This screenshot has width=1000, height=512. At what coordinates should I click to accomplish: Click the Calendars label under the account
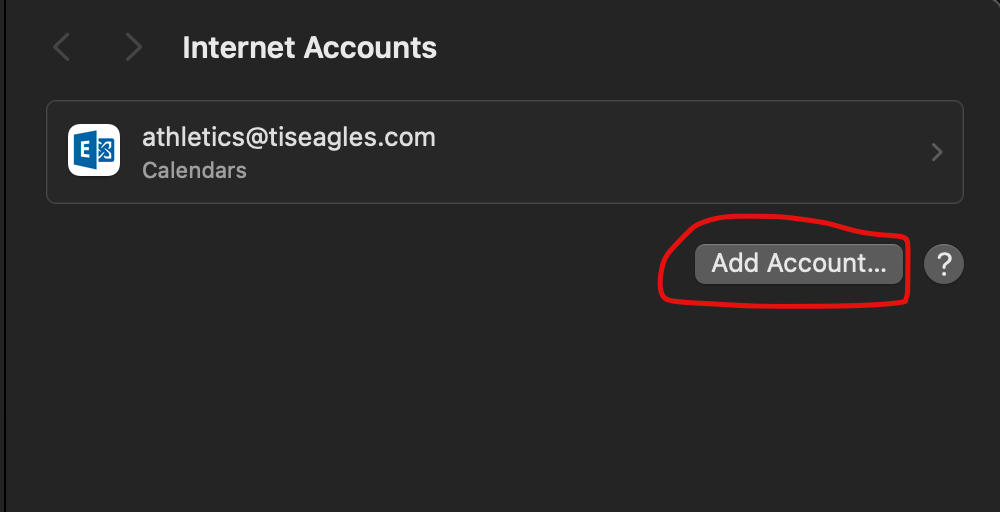coord(194,170)
